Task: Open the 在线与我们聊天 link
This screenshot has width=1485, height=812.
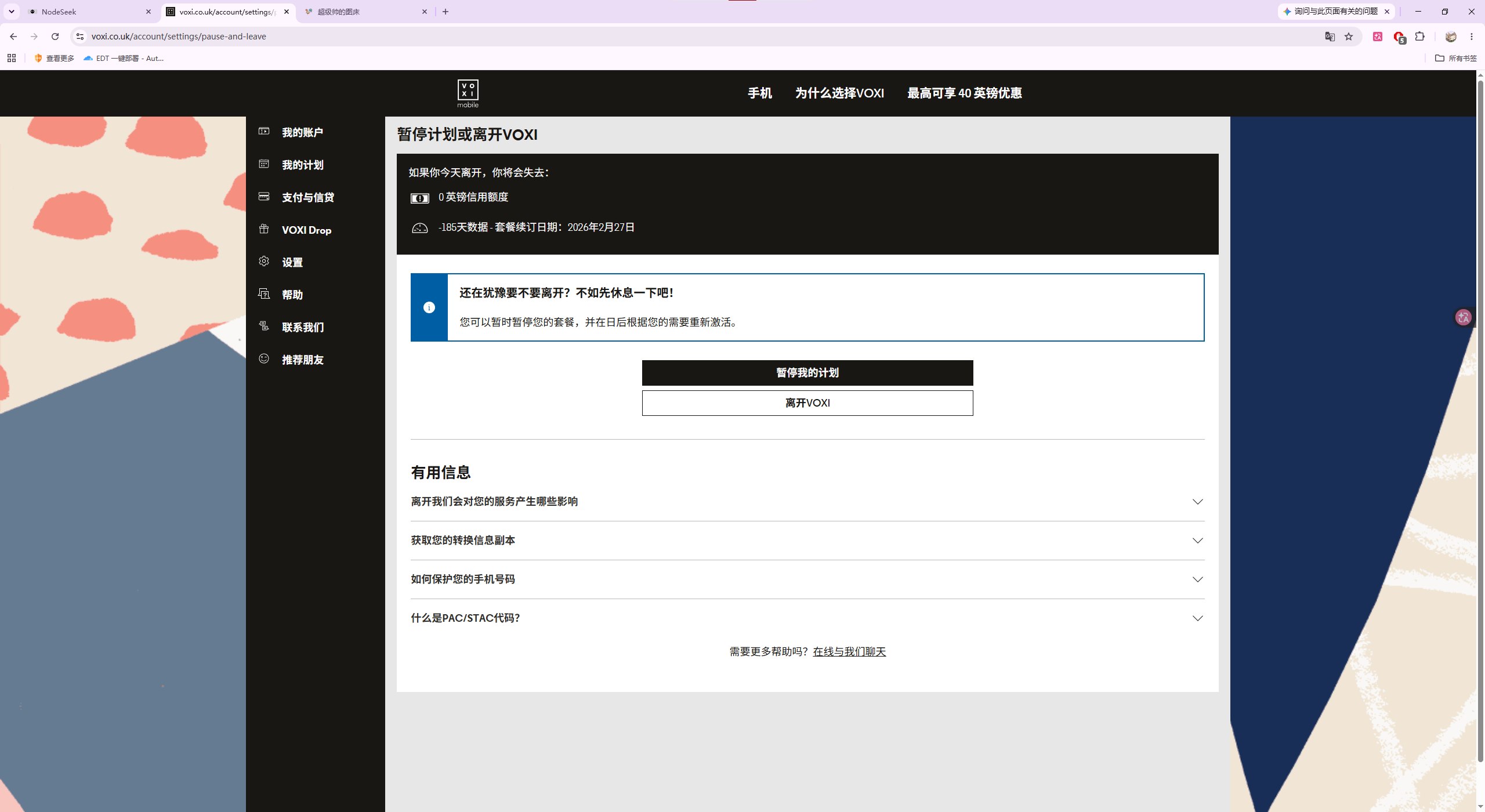Action: [x=849, y=652]
